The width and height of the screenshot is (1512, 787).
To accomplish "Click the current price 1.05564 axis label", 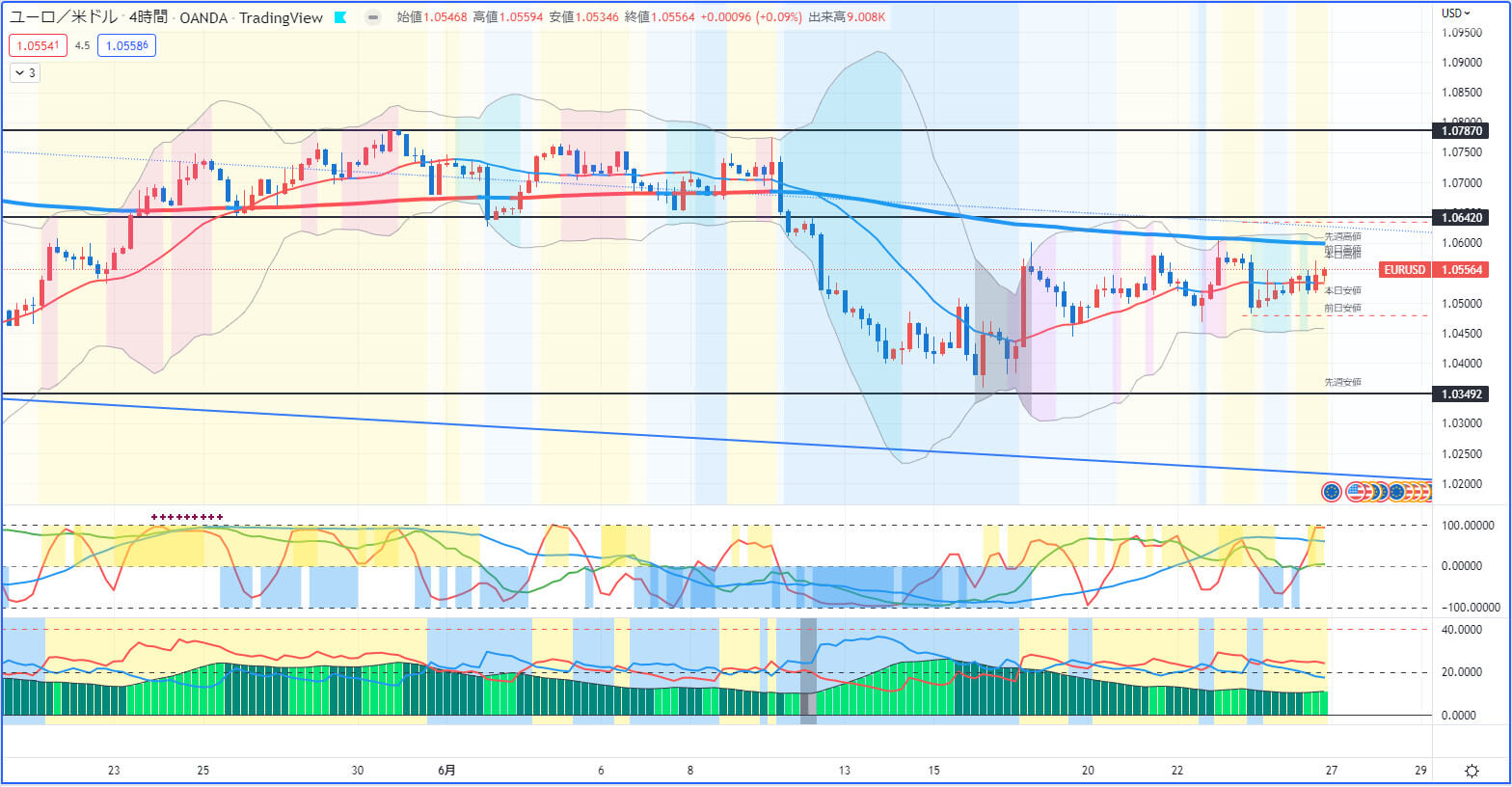I will pyautogui.click(x=1461, y=270).
